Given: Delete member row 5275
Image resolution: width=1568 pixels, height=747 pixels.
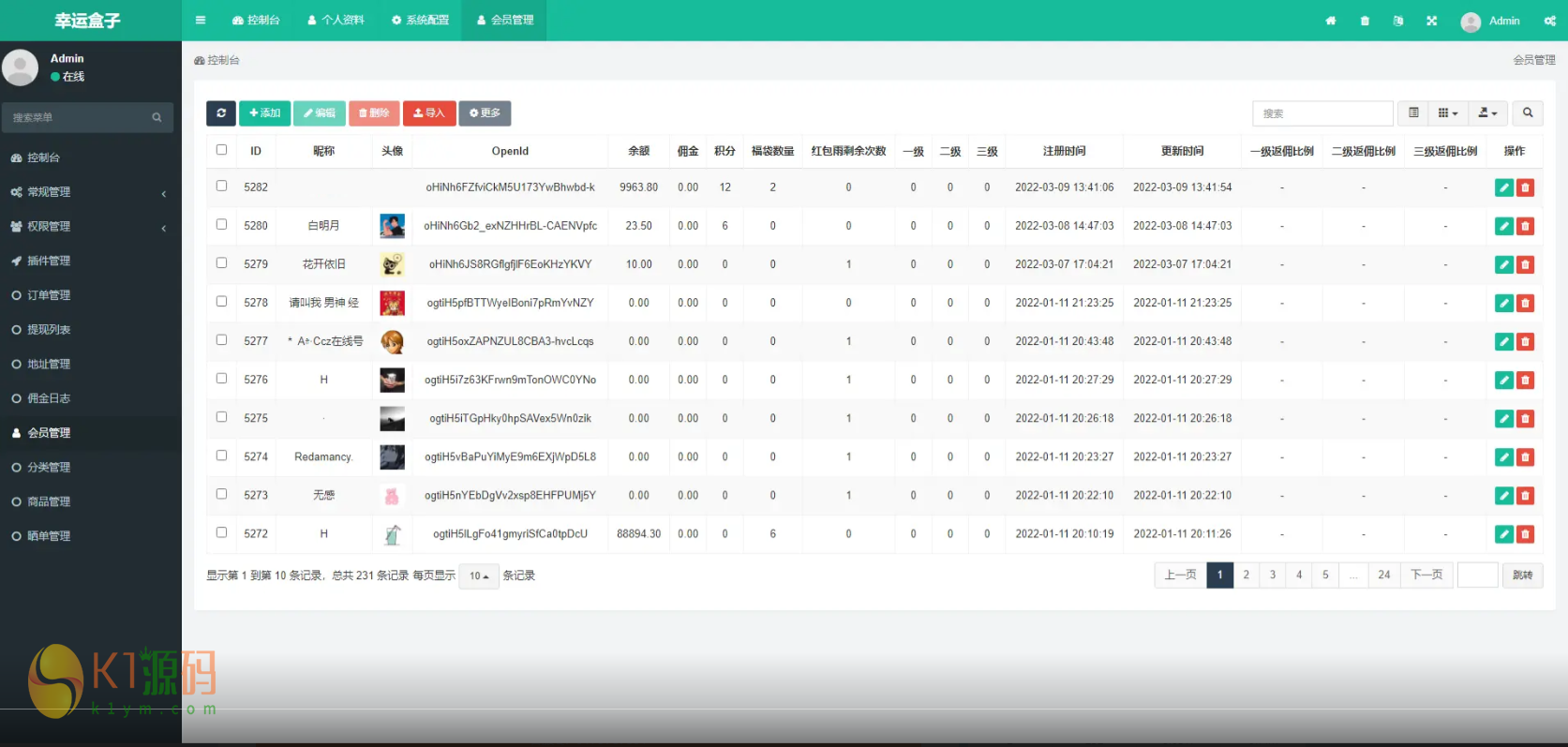Looking at the screenshot, I should [1525, 418].
